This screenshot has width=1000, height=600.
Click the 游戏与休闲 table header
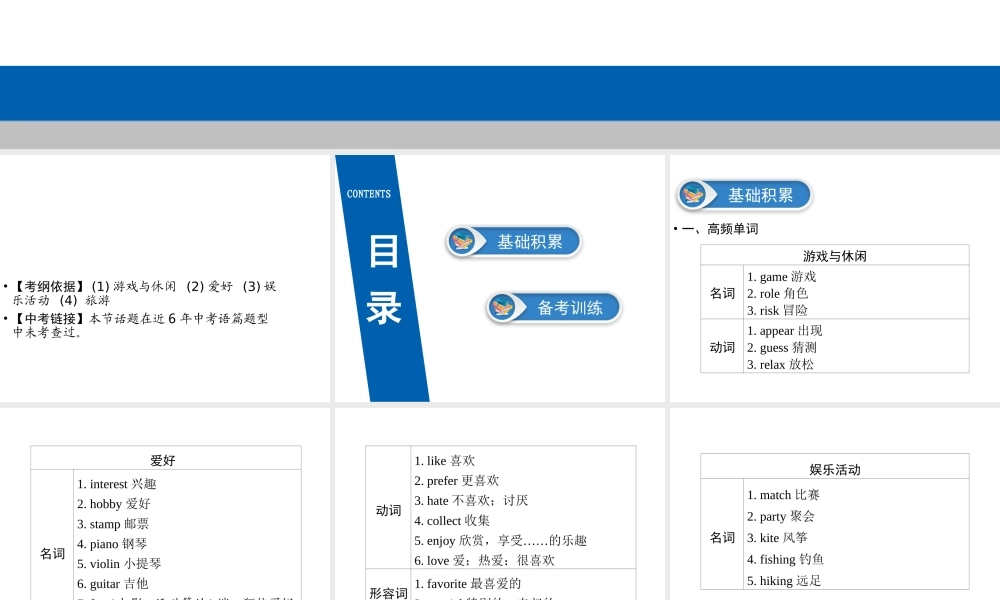click(835, 256)
